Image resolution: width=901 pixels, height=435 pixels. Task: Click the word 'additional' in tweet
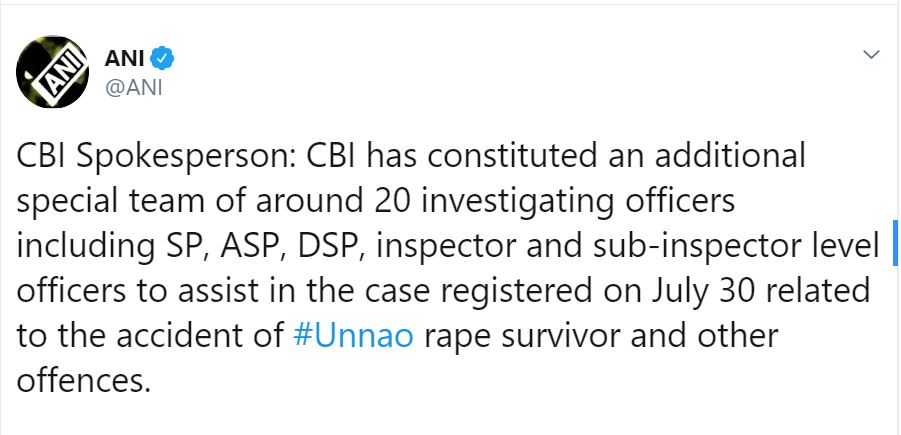coord(730,156)
